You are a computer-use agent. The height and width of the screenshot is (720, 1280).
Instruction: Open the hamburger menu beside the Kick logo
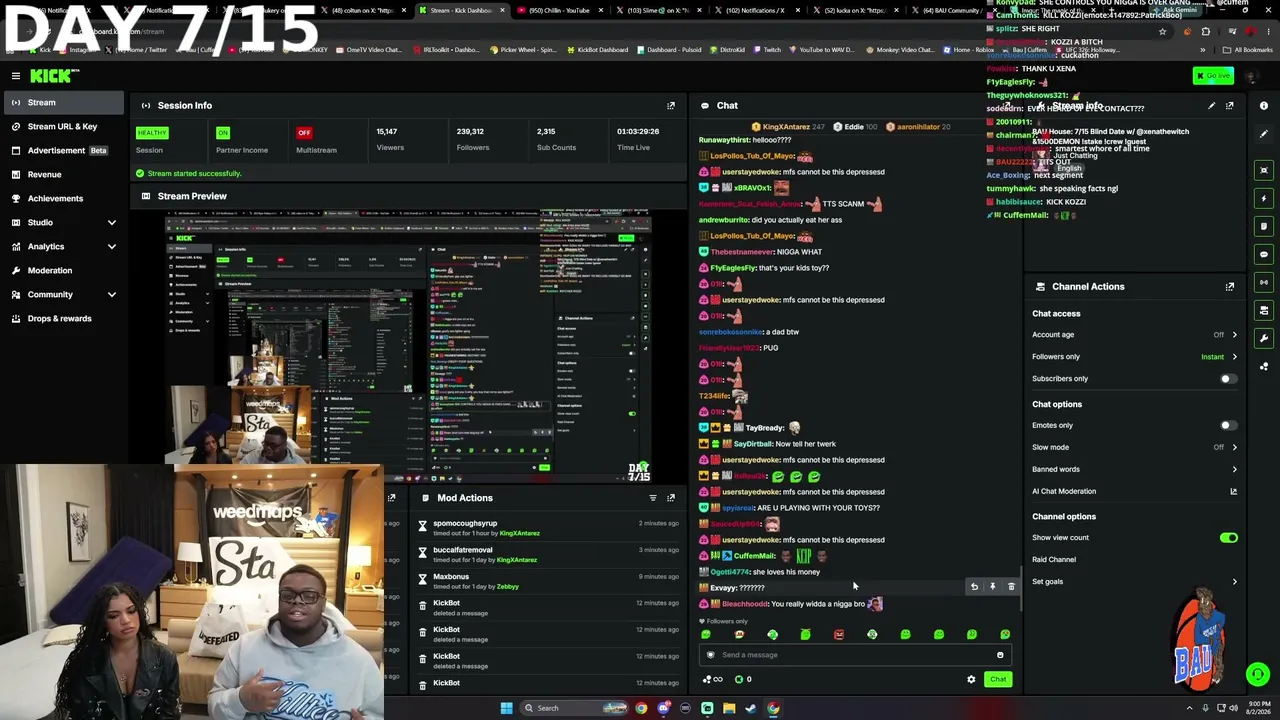coord(16,75)
